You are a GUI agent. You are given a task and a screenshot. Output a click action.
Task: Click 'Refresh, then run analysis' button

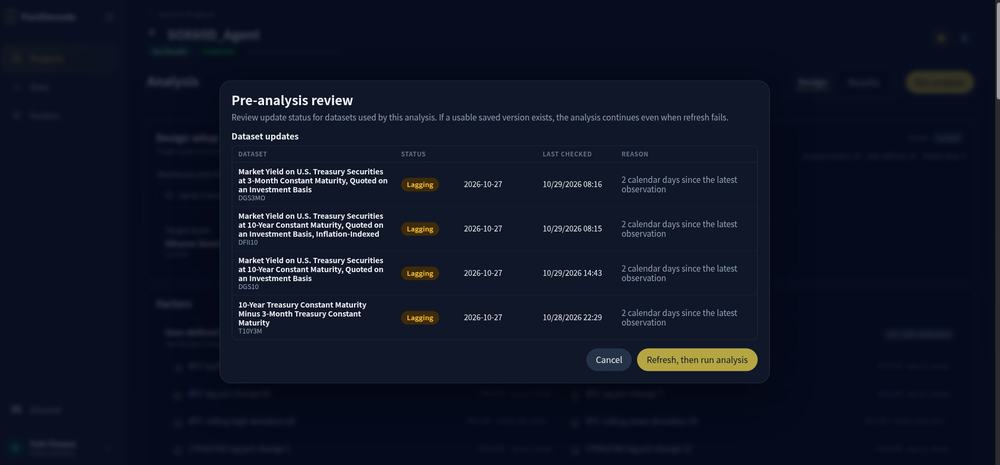pyautogui.click(x=697, y=360)
